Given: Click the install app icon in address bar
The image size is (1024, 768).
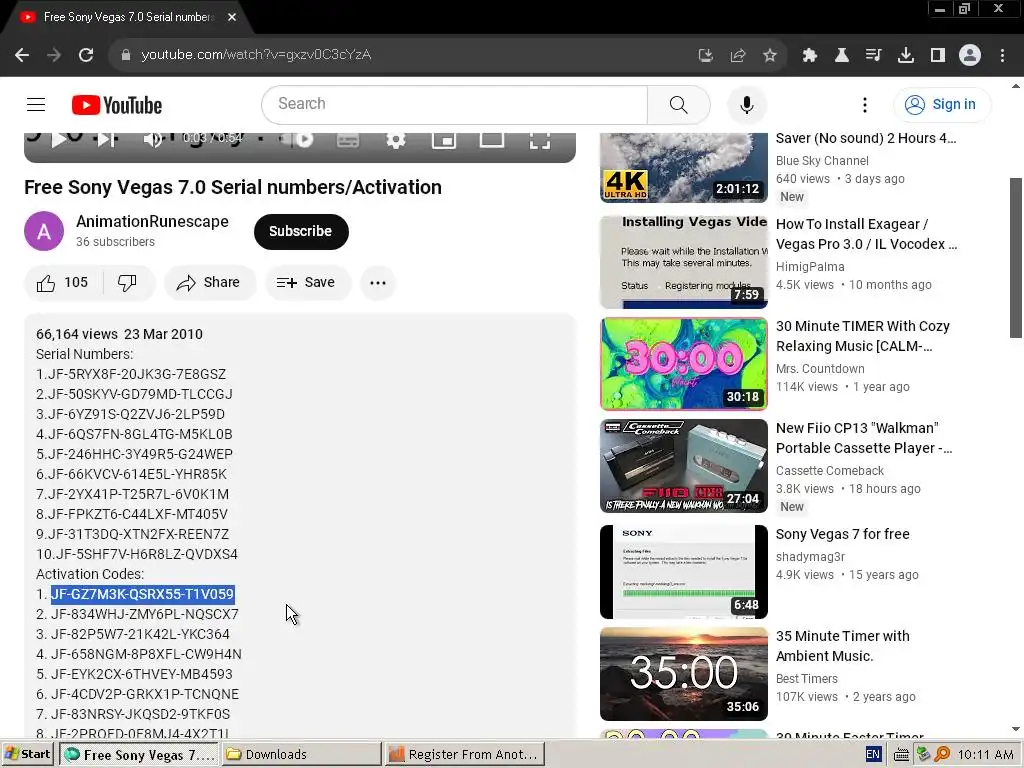Looking at the screenshot, I should tap(705, 55).
